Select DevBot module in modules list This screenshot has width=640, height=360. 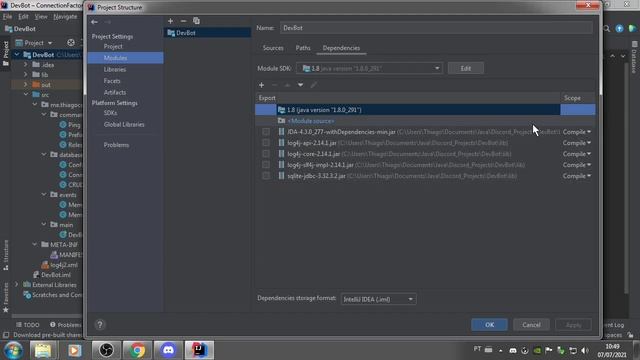coord(207,33)
